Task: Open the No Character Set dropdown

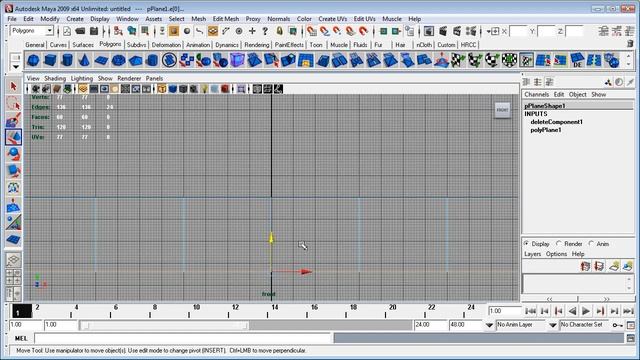Action: (552, 325)
